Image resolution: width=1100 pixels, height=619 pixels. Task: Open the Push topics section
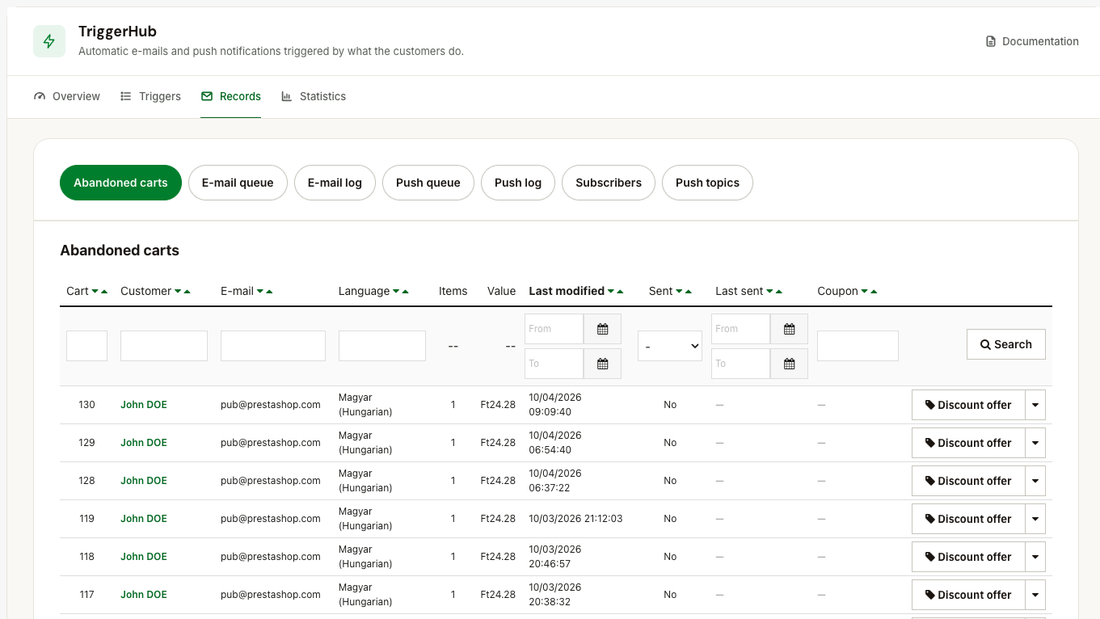tap(707, 182)
